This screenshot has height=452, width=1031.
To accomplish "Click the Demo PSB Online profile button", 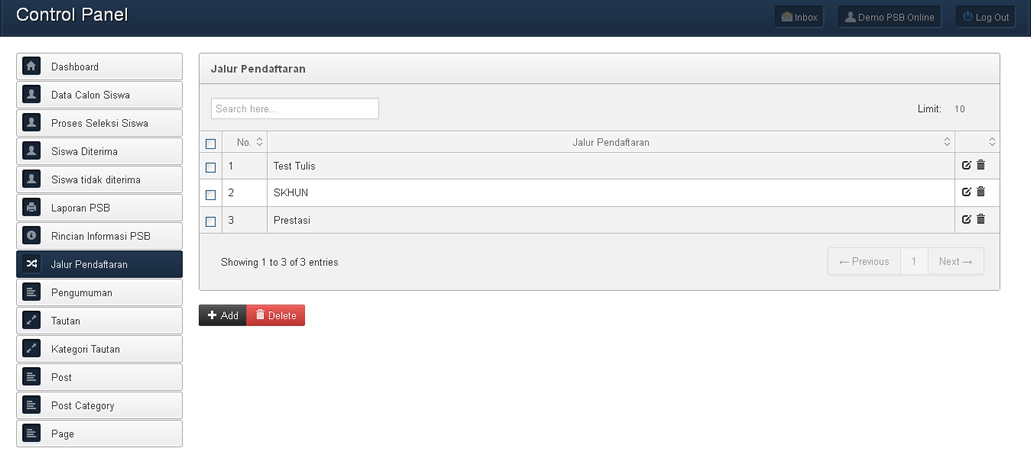I will pyautogui.click(x=890, y=17).
